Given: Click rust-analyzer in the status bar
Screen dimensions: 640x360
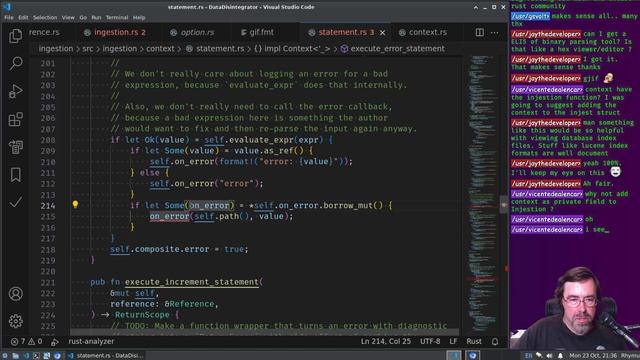Looking at the screenshot, I should (91, 341).
